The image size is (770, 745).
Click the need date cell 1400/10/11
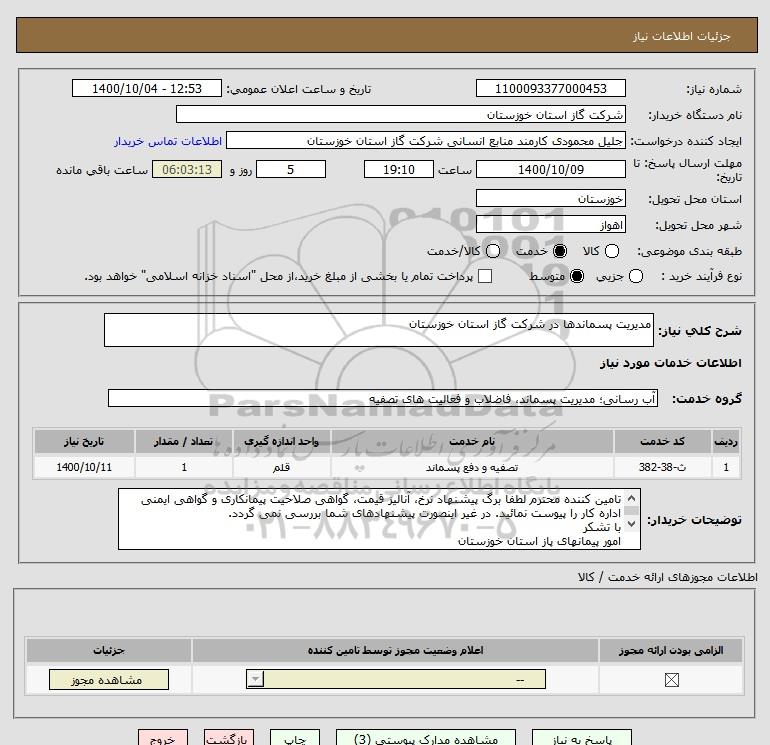click(x=84, y=467)
